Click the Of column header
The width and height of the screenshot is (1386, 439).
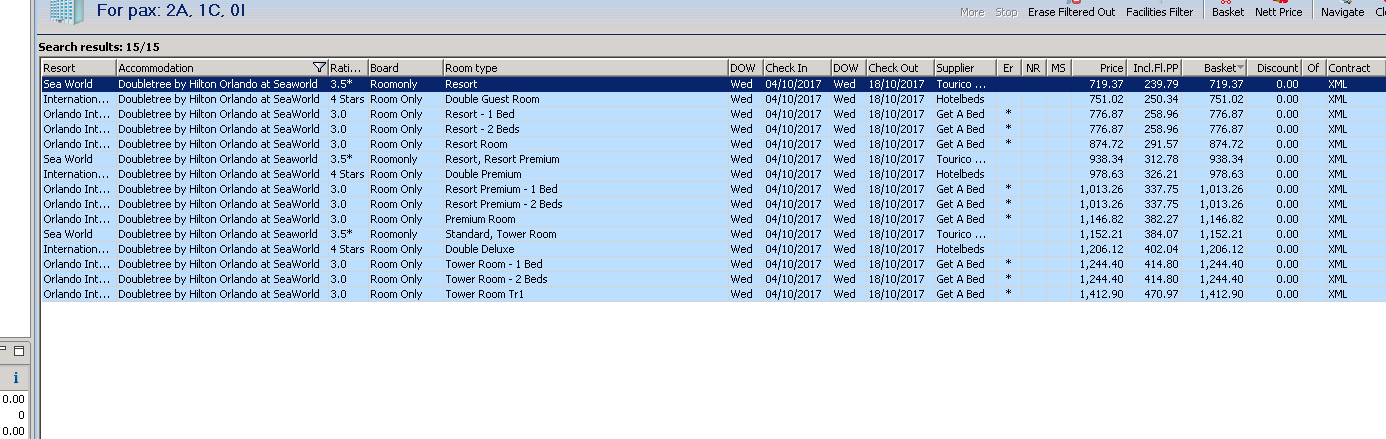pyautogui.click(x=1313, y=68)
